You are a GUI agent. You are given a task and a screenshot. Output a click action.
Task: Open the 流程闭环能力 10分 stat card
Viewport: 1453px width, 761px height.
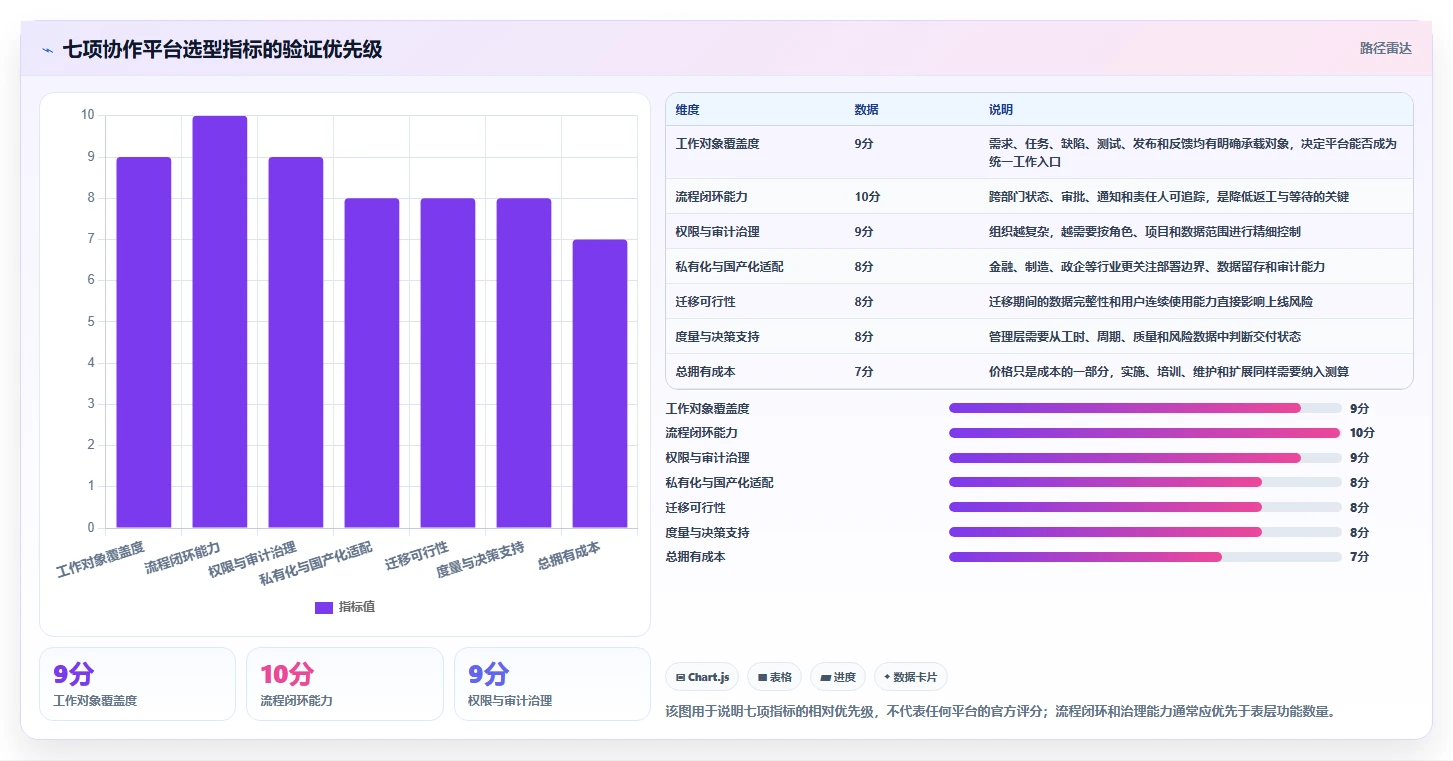tap(344, 684)
